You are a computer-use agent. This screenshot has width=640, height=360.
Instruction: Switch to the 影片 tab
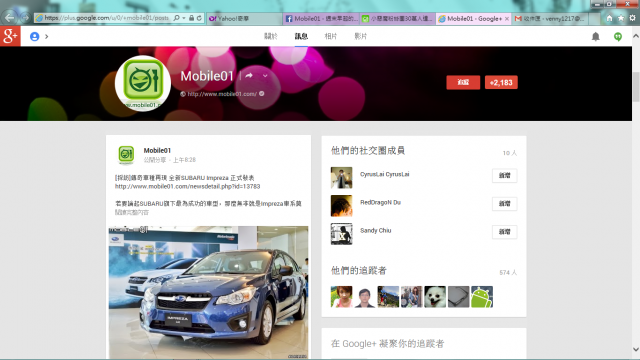click(x=360, y=36)
